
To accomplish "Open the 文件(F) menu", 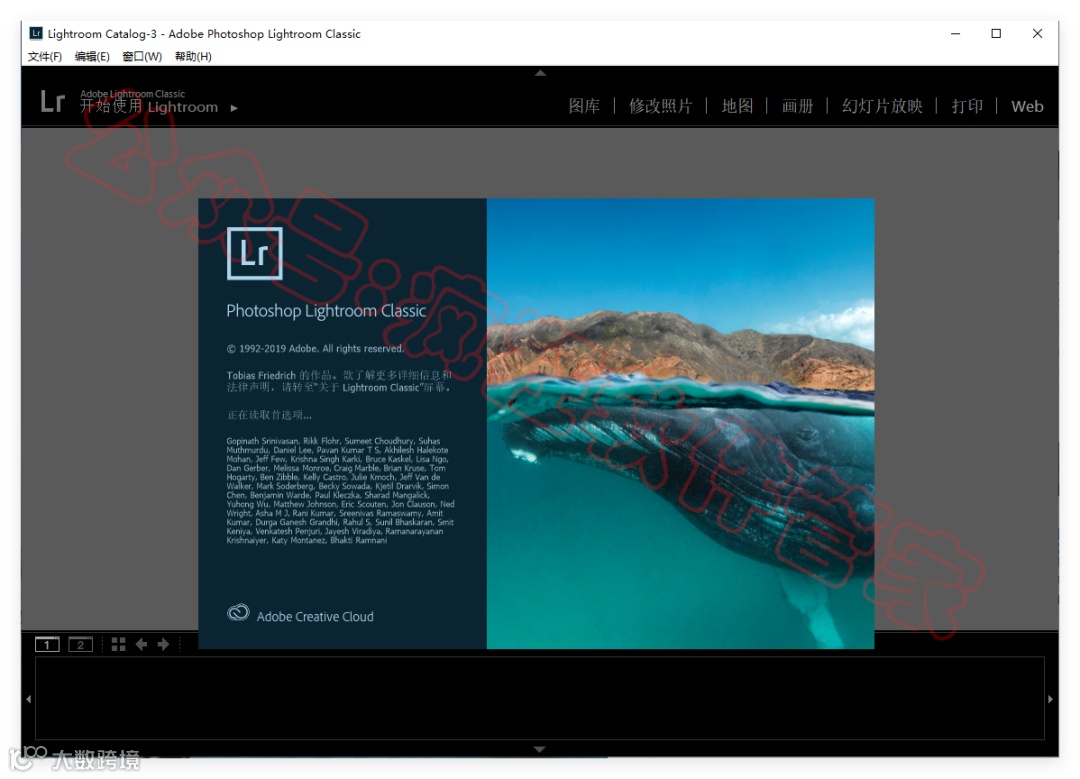I will coord(45,56).
